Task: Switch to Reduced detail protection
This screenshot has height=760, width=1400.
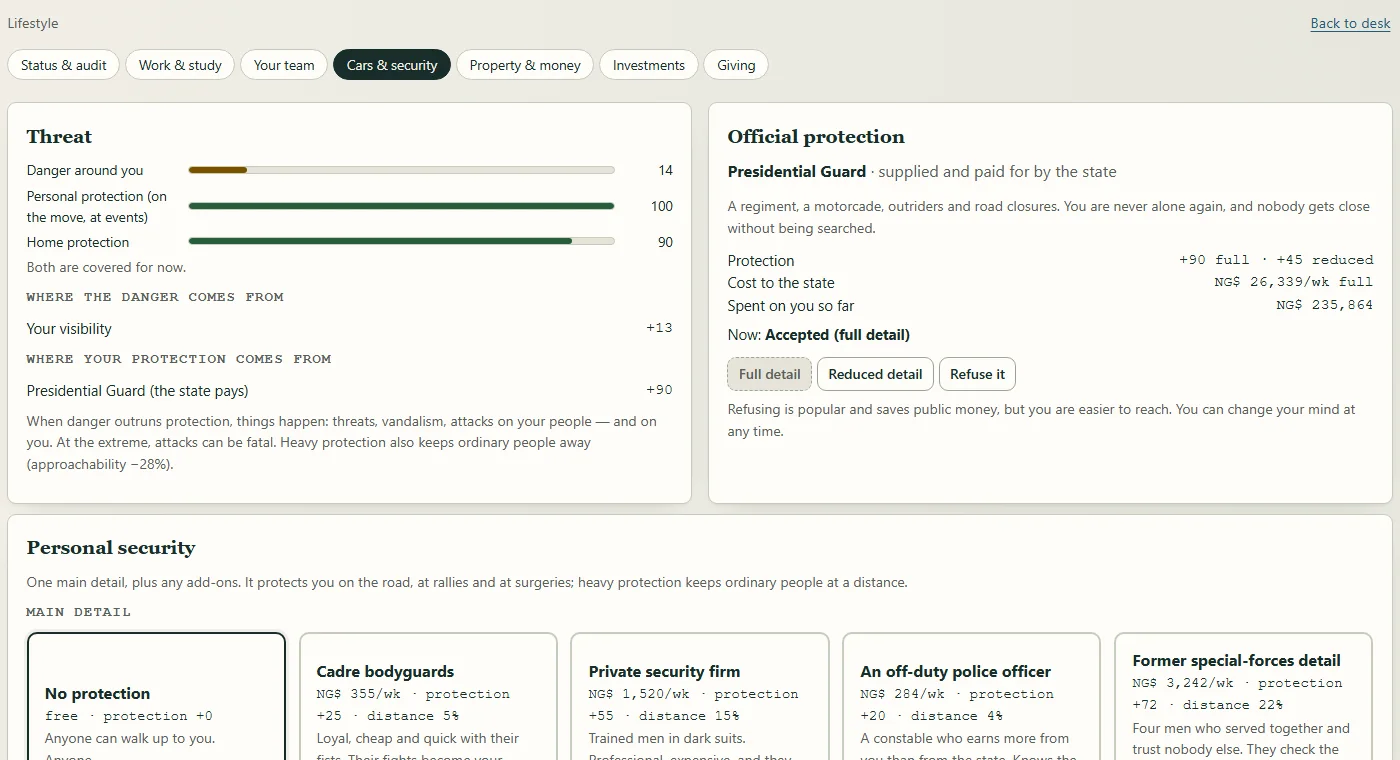Action: tap(875, 374)
